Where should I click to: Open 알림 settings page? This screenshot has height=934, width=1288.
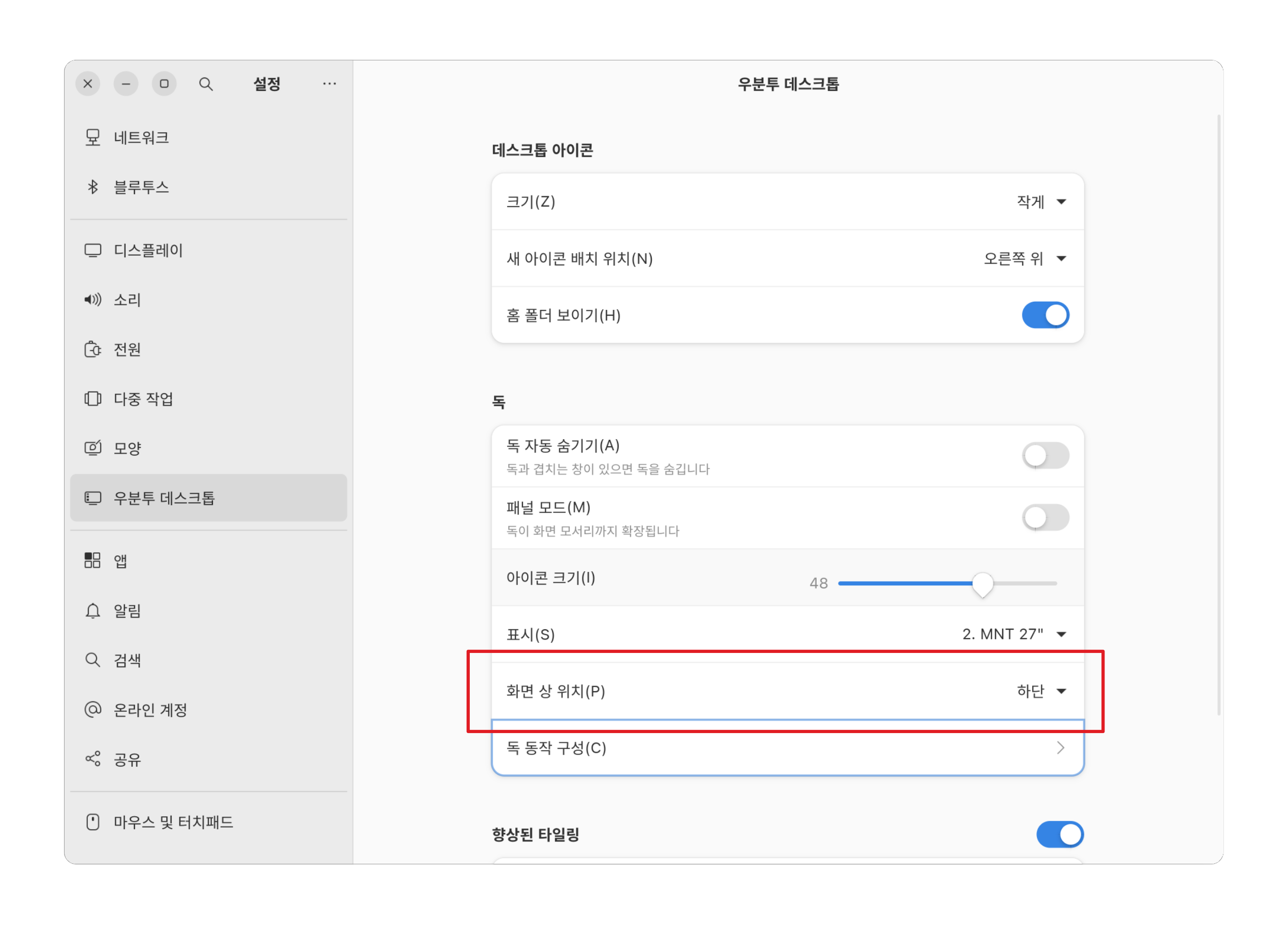[x=208, y=611]
